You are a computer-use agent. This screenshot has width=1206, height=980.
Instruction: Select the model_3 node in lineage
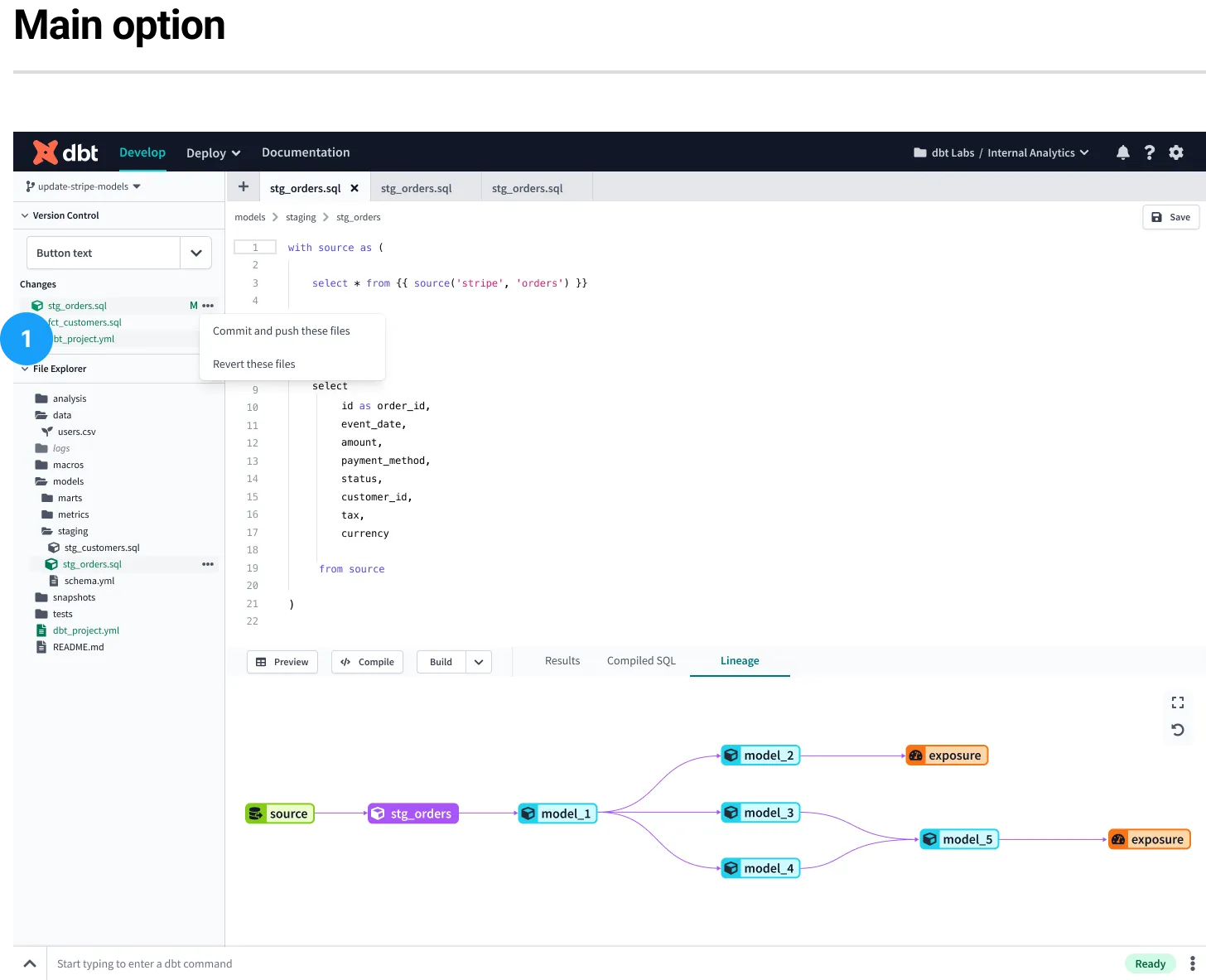point(760,813)
